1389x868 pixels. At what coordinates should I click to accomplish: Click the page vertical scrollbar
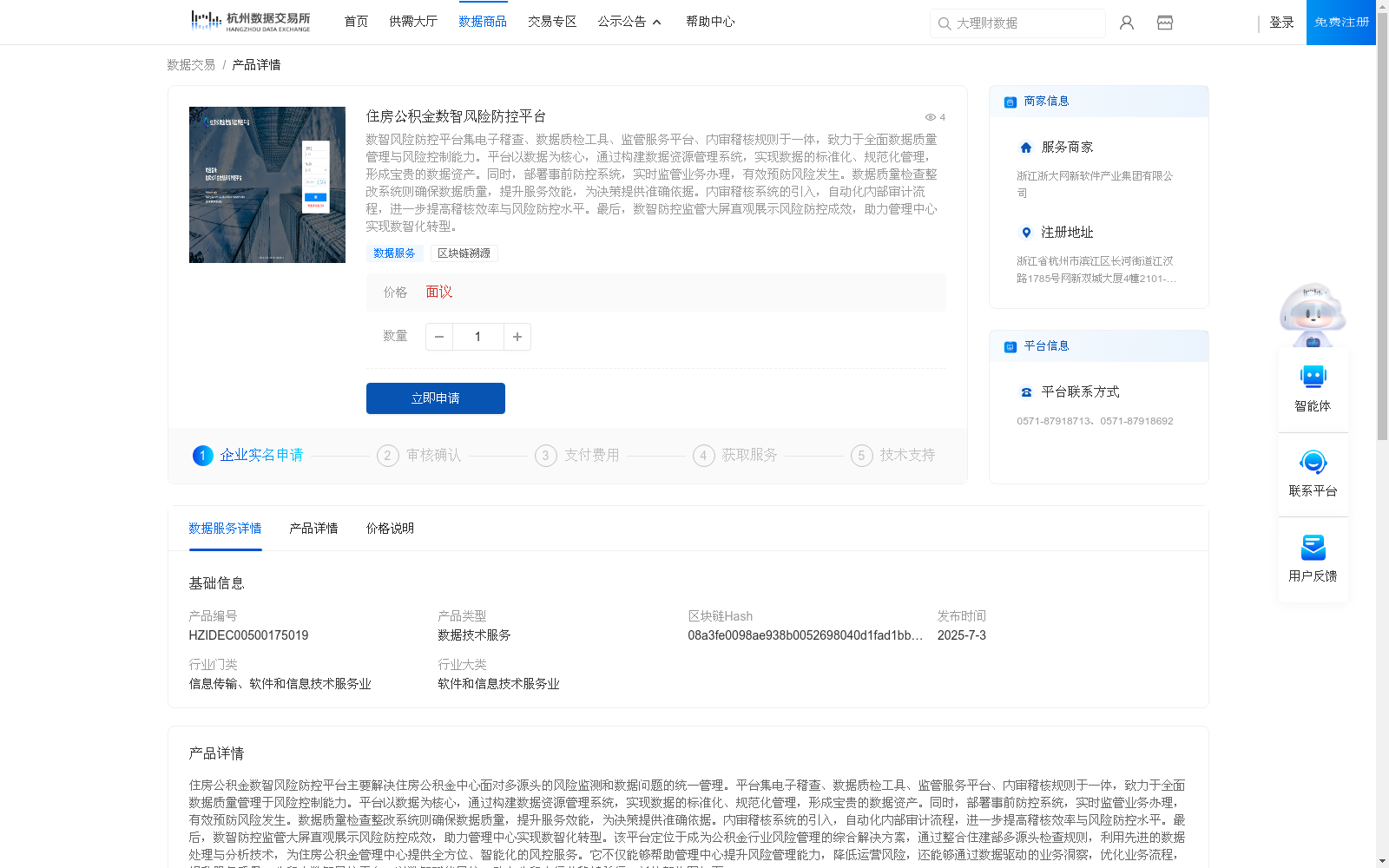coord(1382,226)
